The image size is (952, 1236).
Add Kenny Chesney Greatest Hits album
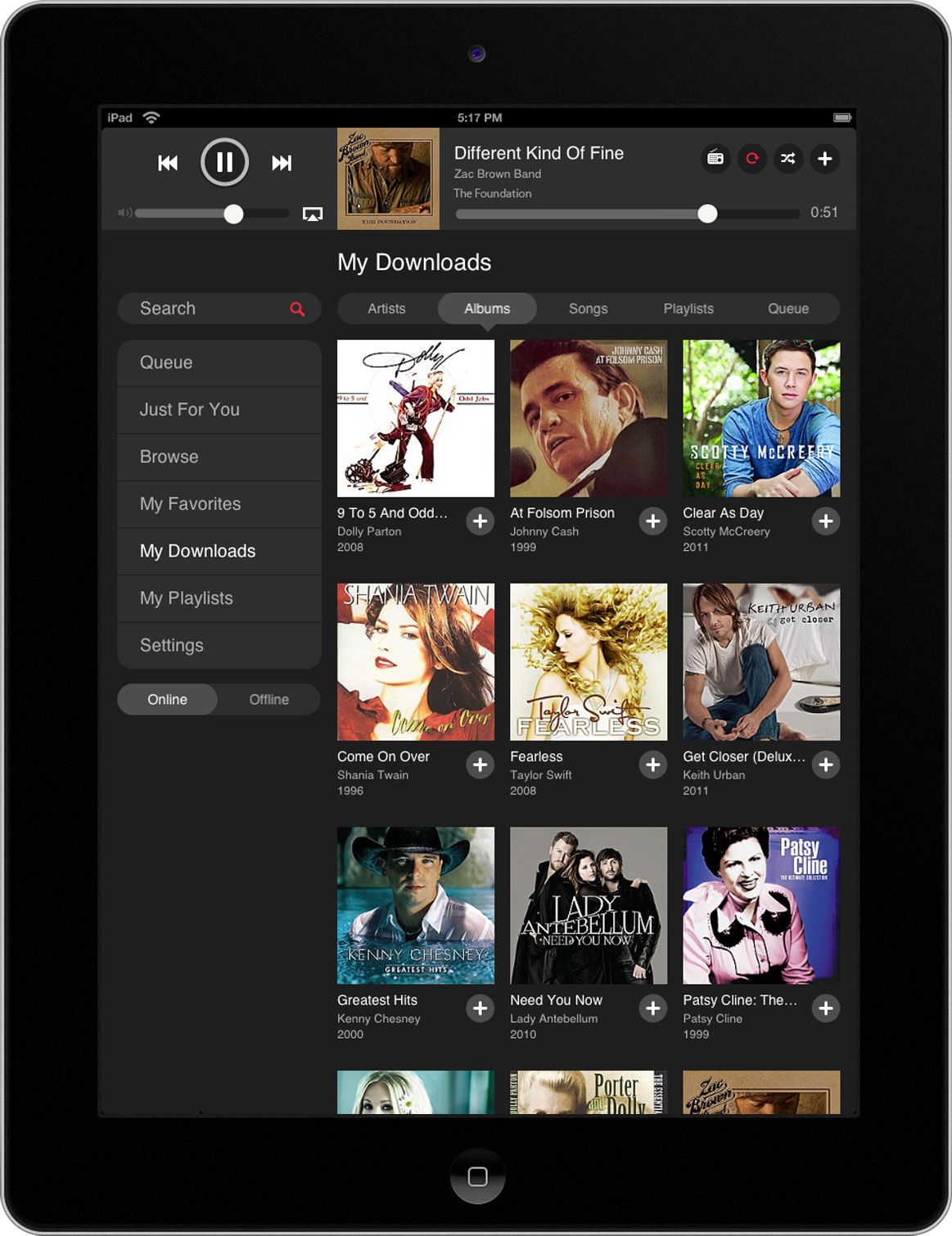point(481,1008)
